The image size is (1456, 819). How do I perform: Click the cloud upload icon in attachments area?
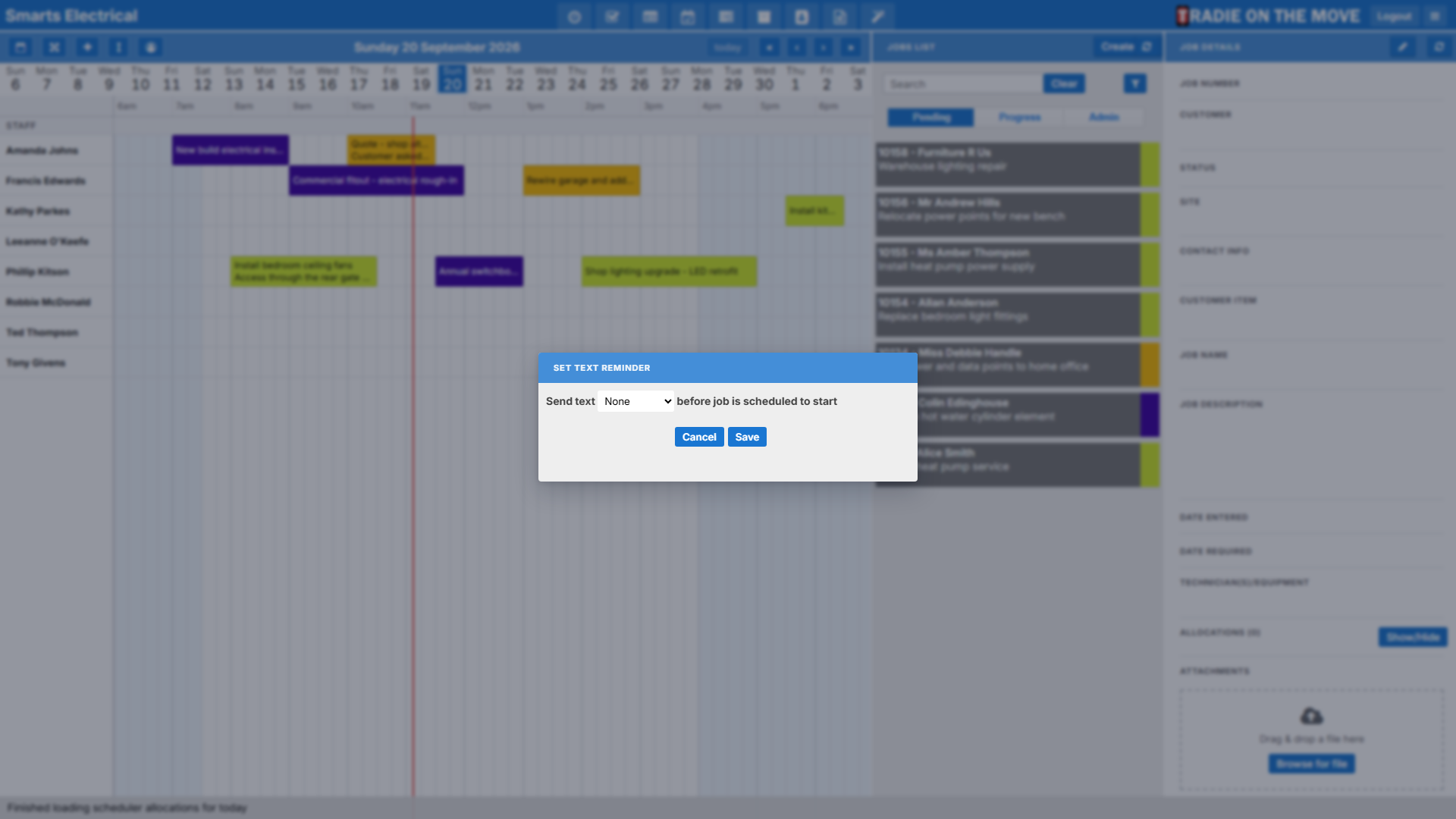(1311, 715)
